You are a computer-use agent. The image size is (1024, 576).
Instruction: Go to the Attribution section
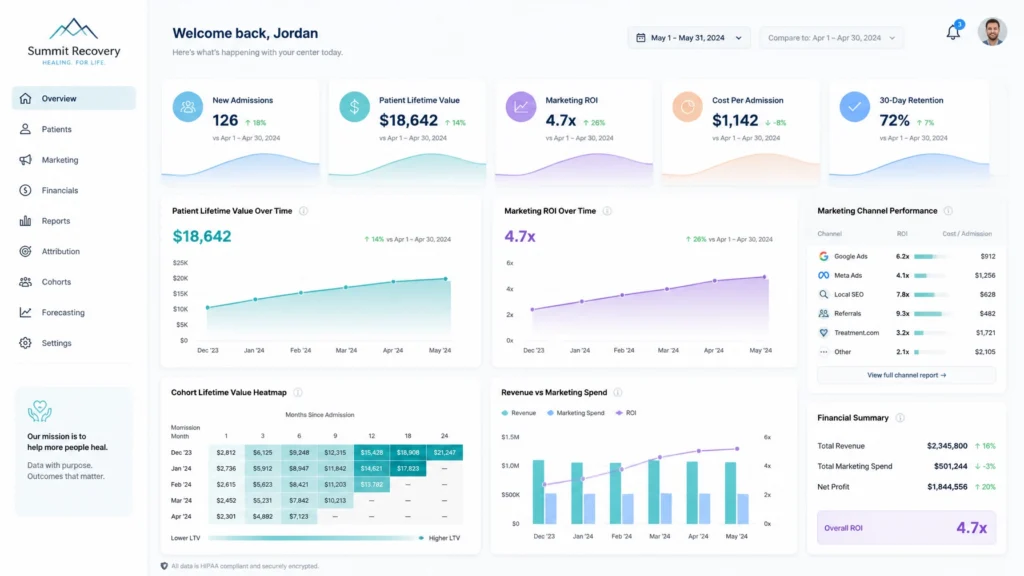click(x=74, y=251)
